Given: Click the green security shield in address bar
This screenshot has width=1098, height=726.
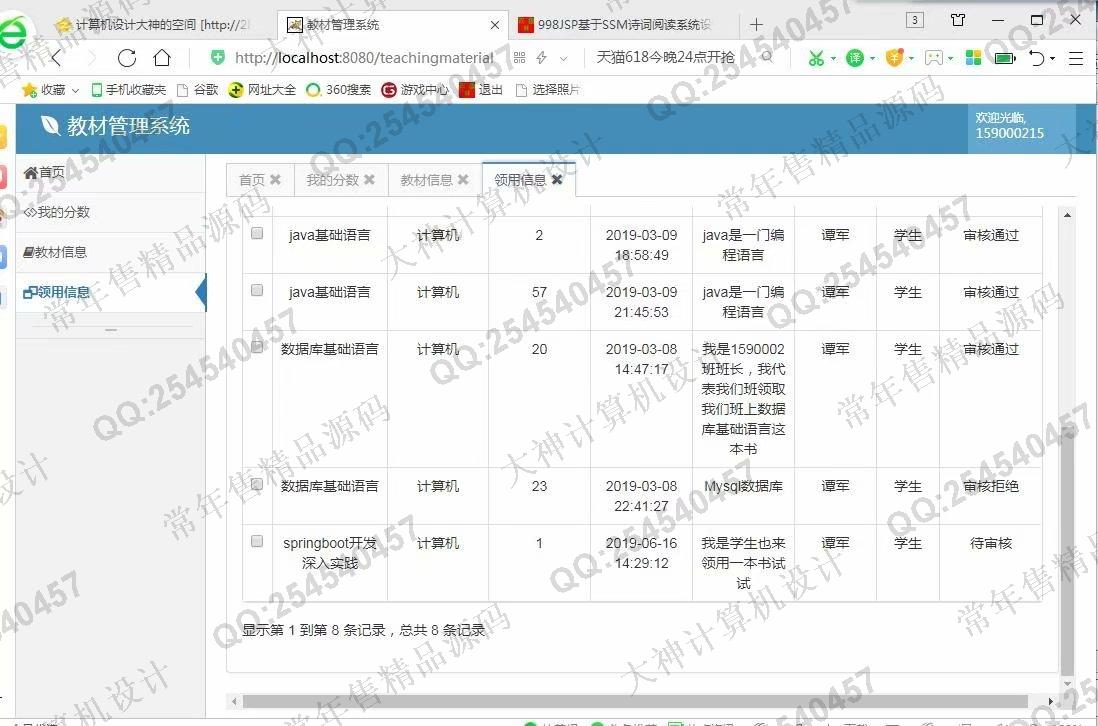Looking at the screenshot, I should pyautogui.click(x=218, y=57).
